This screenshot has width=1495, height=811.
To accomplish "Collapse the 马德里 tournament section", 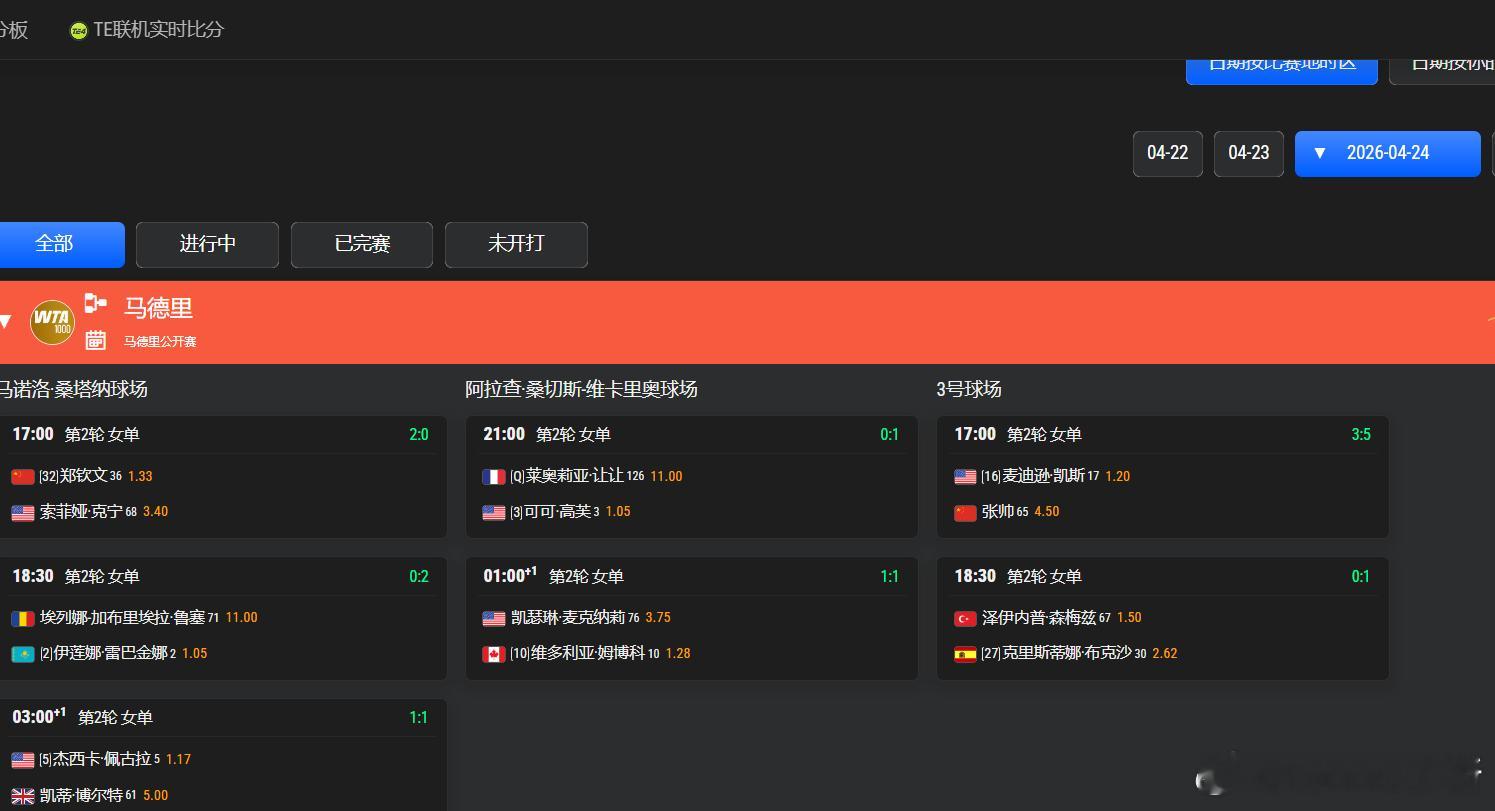I will (x=6, y=321).
